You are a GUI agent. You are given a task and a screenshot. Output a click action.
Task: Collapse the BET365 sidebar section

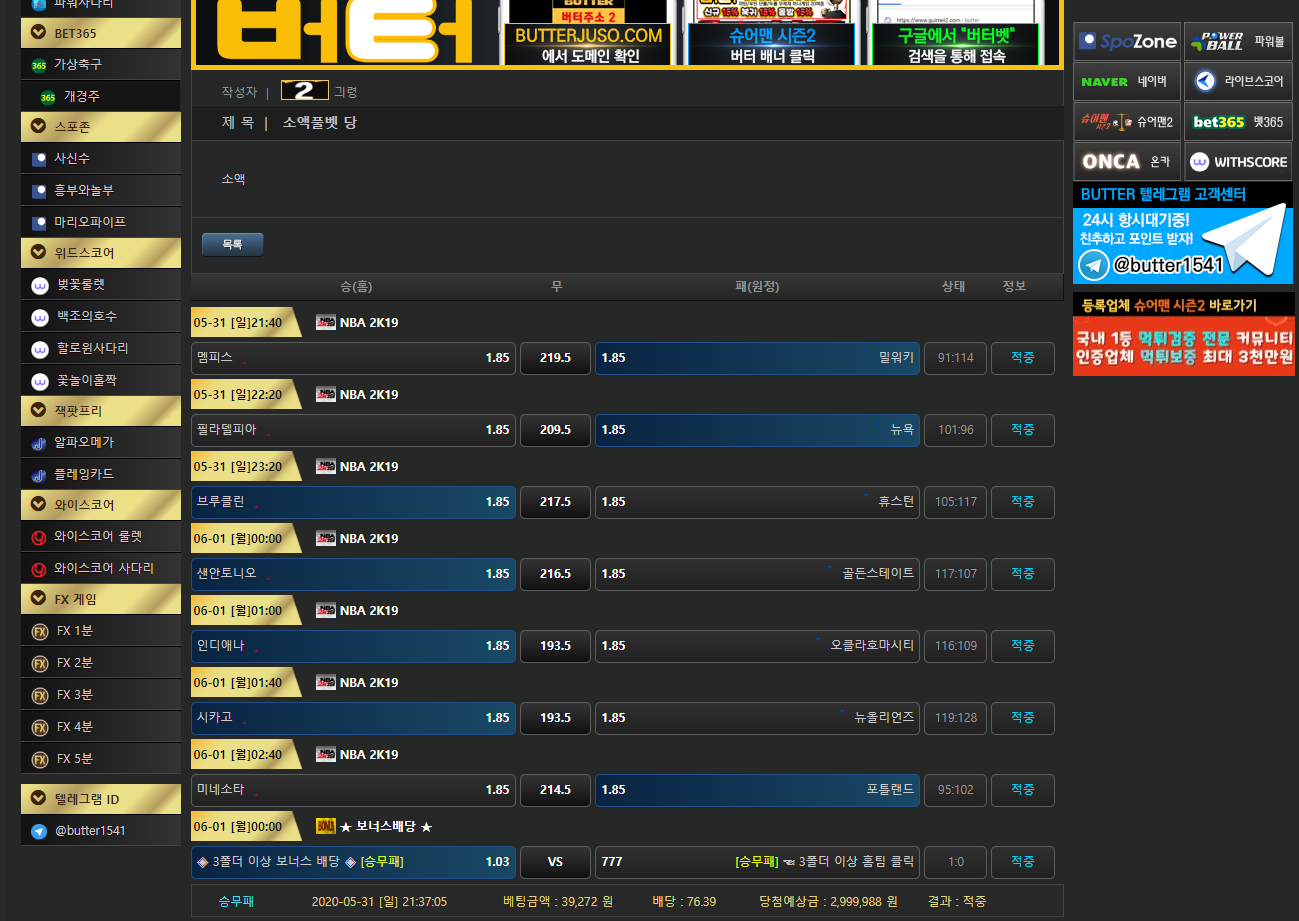point(39,33)
